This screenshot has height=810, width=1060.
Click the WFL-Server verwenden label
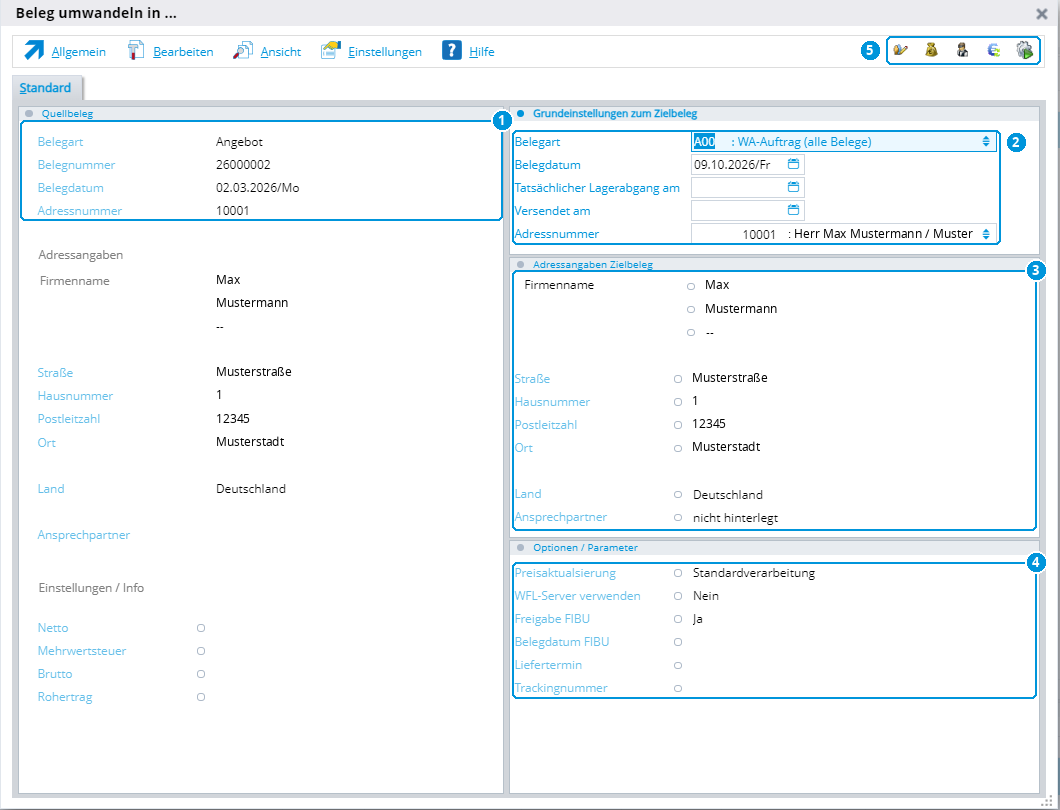[x=577, y=596]
